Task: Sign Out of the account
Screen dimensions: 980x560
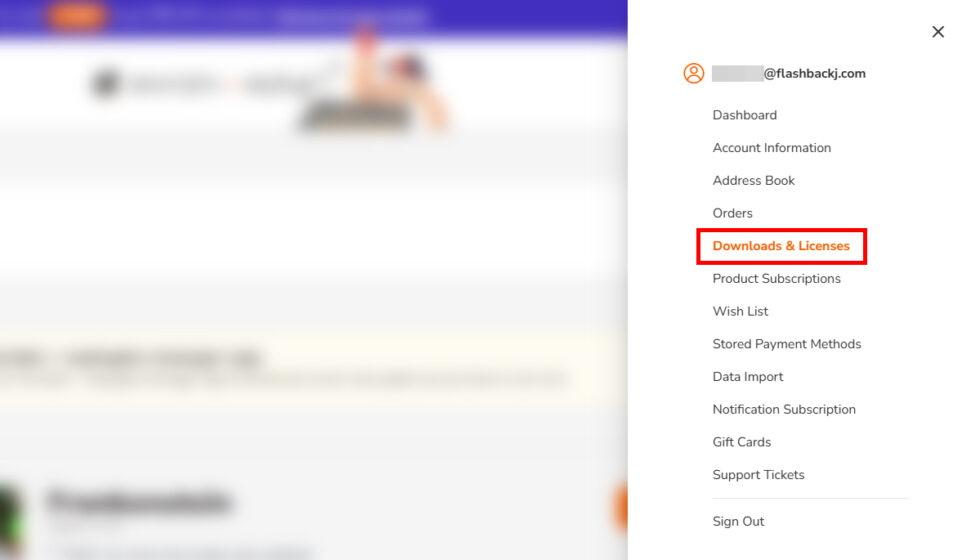Action: coord(738,521)
